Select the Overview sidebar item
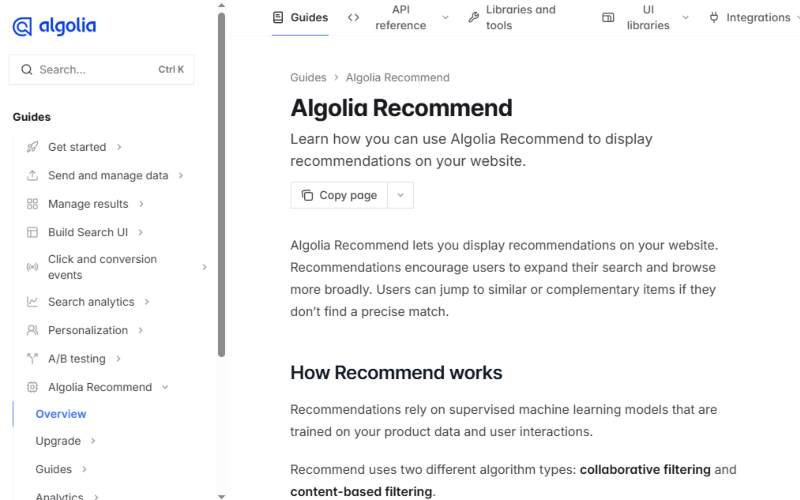 pos(61,414)
